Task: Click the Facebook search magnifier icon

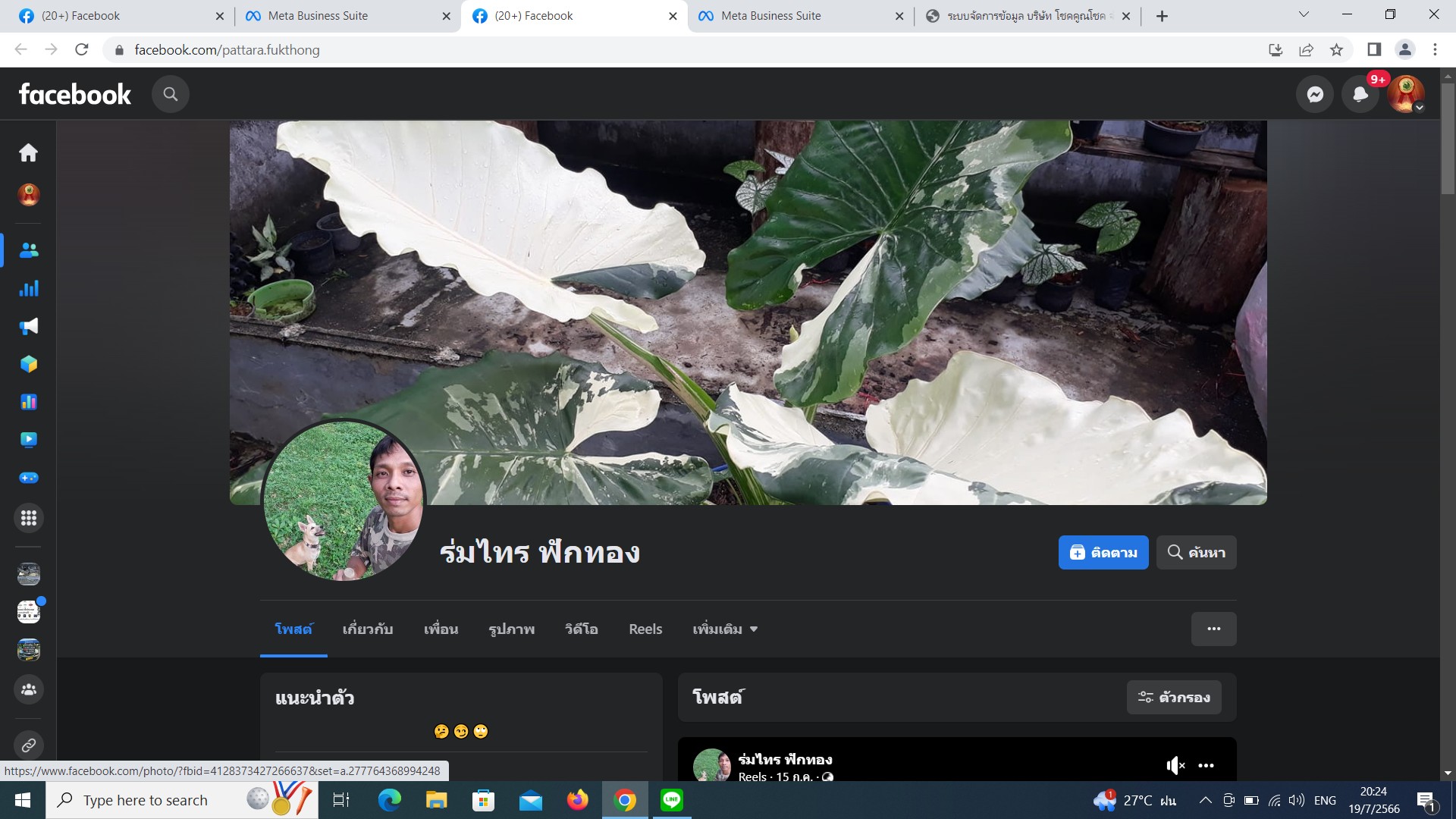Action: [171, 94]
